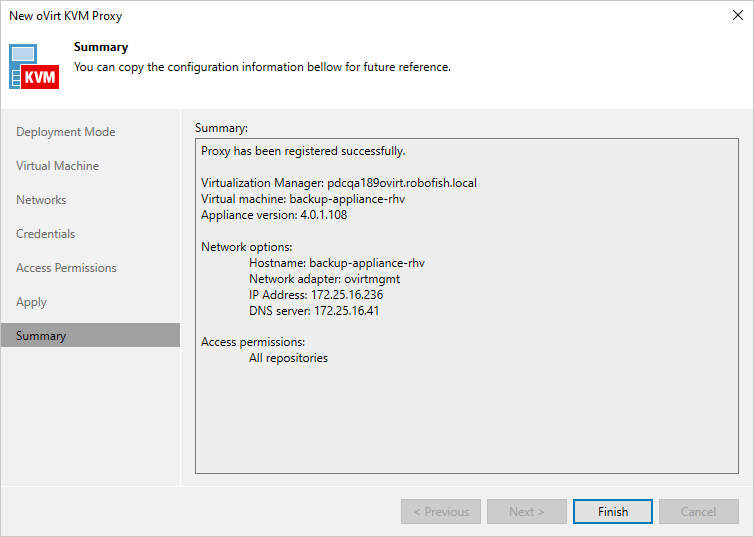Image resolution: width=754 pixels, height=537 pixels.
Task: Open the Access Permissions step
Action: pos(67,268)
